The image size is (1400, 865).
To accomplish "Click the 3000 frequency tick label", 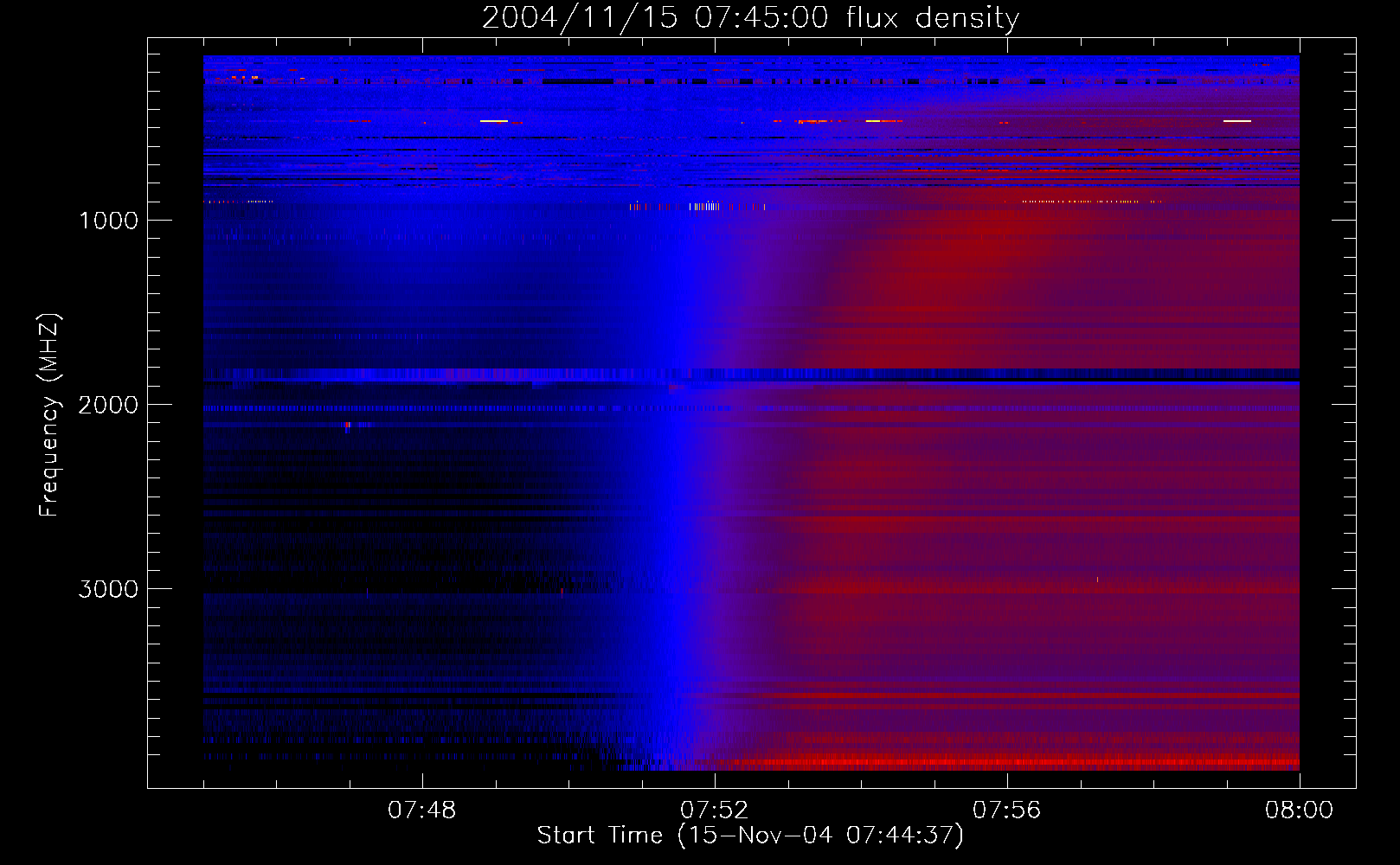I will (x=108, y=589).
